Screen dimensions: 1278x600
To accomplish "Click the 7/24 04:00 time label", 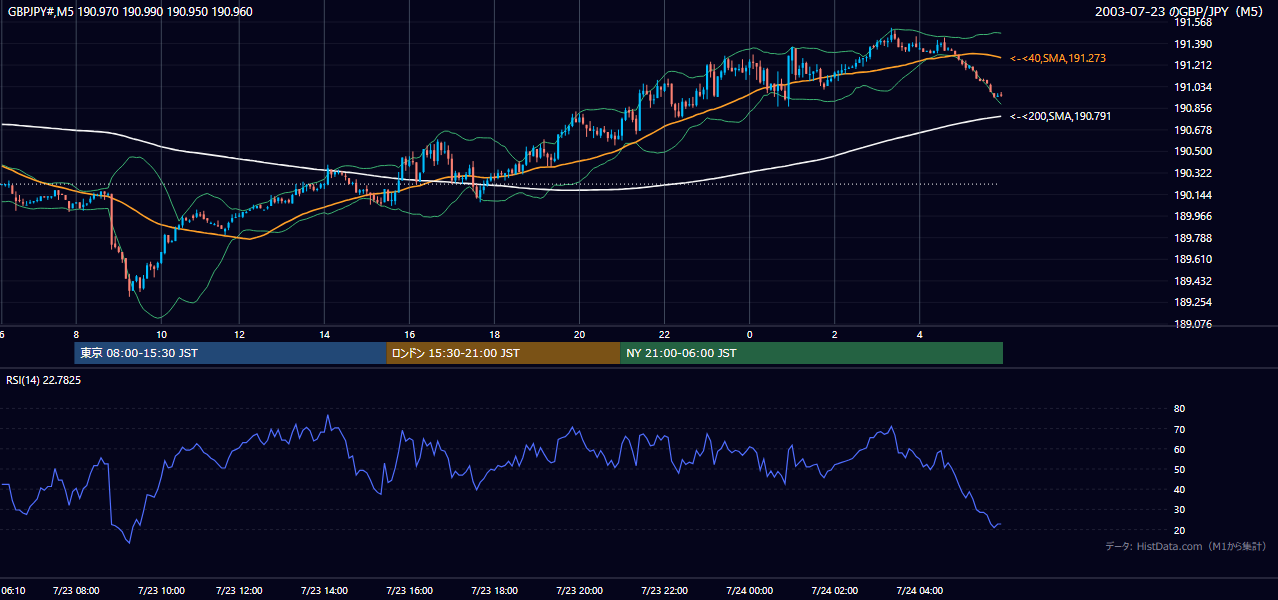I will 919,591.
